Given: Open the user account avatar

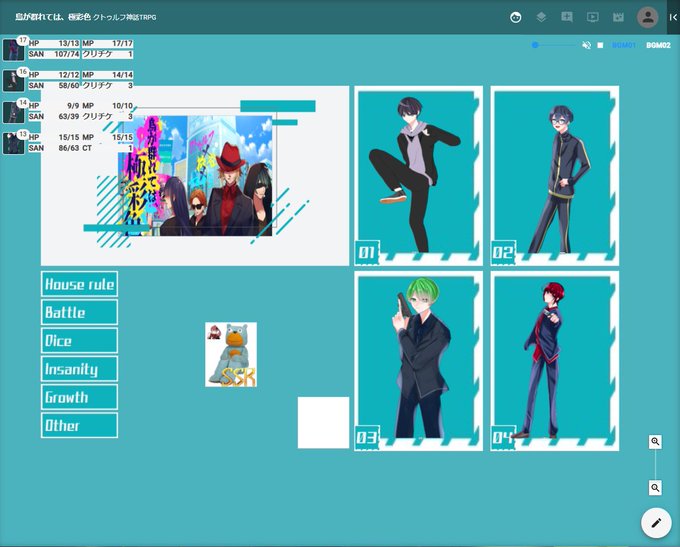Looking at the screenshot, I should [648, 17].
